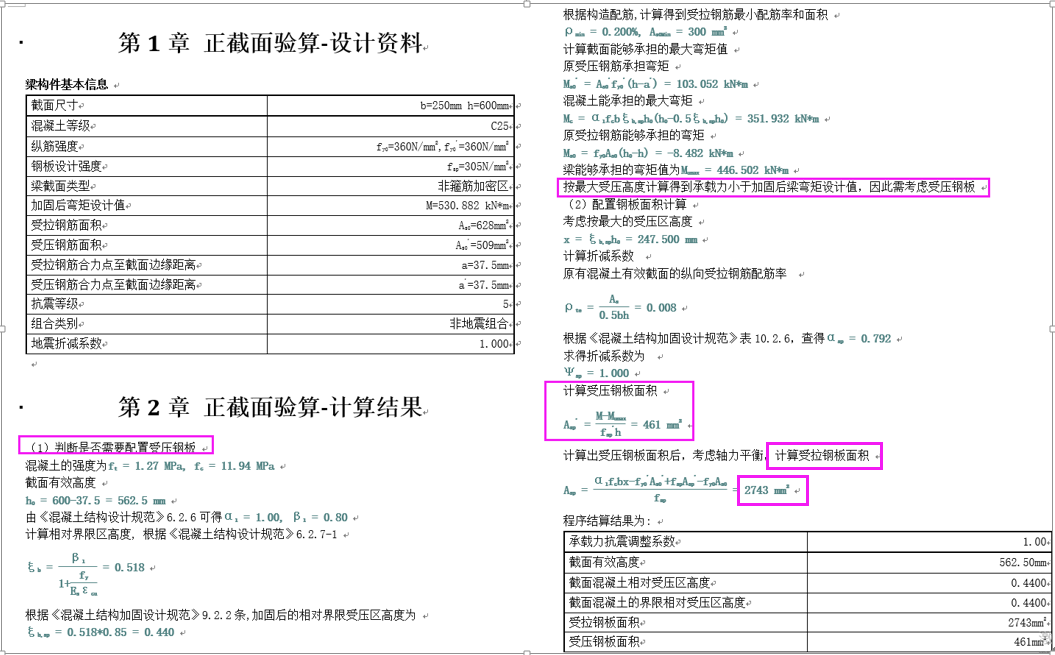Image resolution: width=1055 pixels, height=655 pixels.
Task: Click the sentence '按最大受压高度计算得到承载力小于加固后梁弯矩设计值'
Action: coord(709,187)
